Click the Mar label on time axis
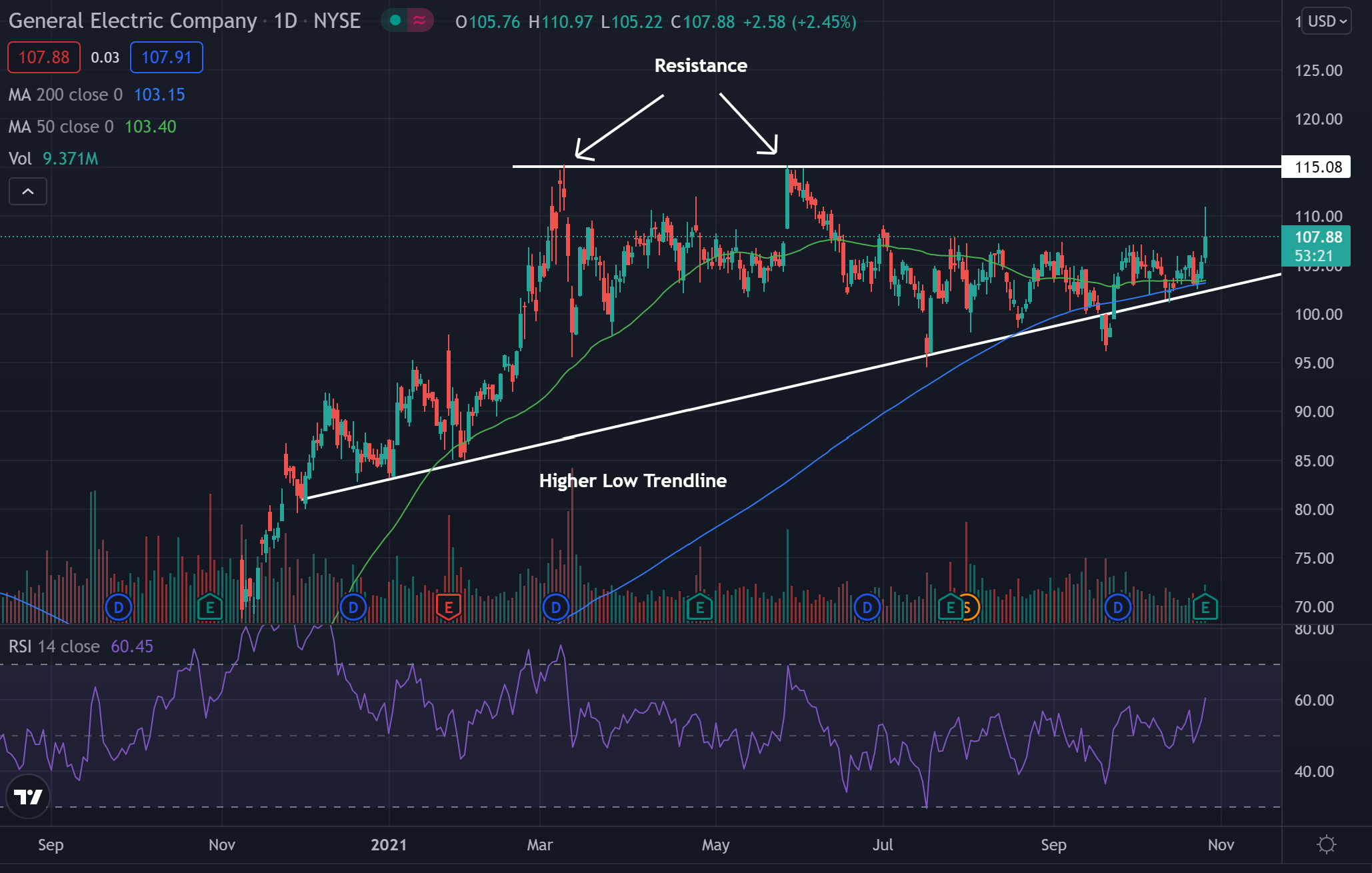 [x=540, y=845]
